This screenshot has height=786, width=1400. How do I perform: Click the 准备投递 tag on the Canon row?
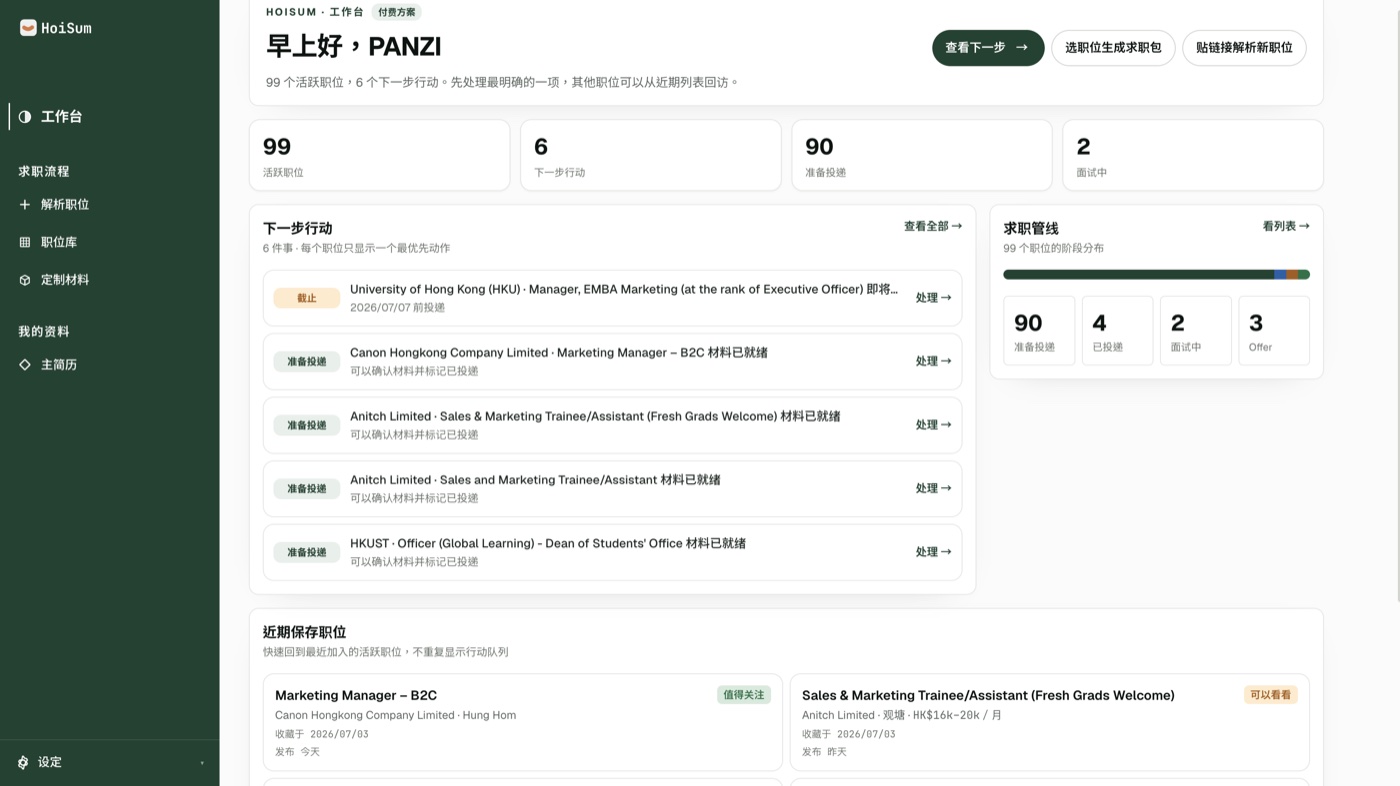click(x=307, y=361)
